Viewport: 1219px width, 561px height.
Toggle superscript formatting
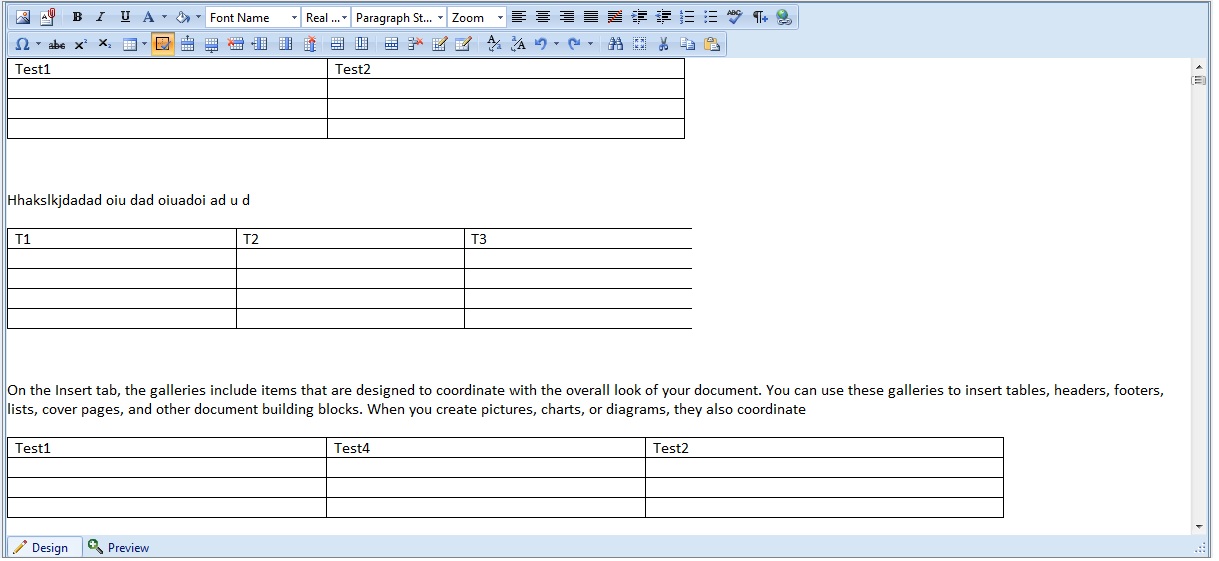point(81,44)
